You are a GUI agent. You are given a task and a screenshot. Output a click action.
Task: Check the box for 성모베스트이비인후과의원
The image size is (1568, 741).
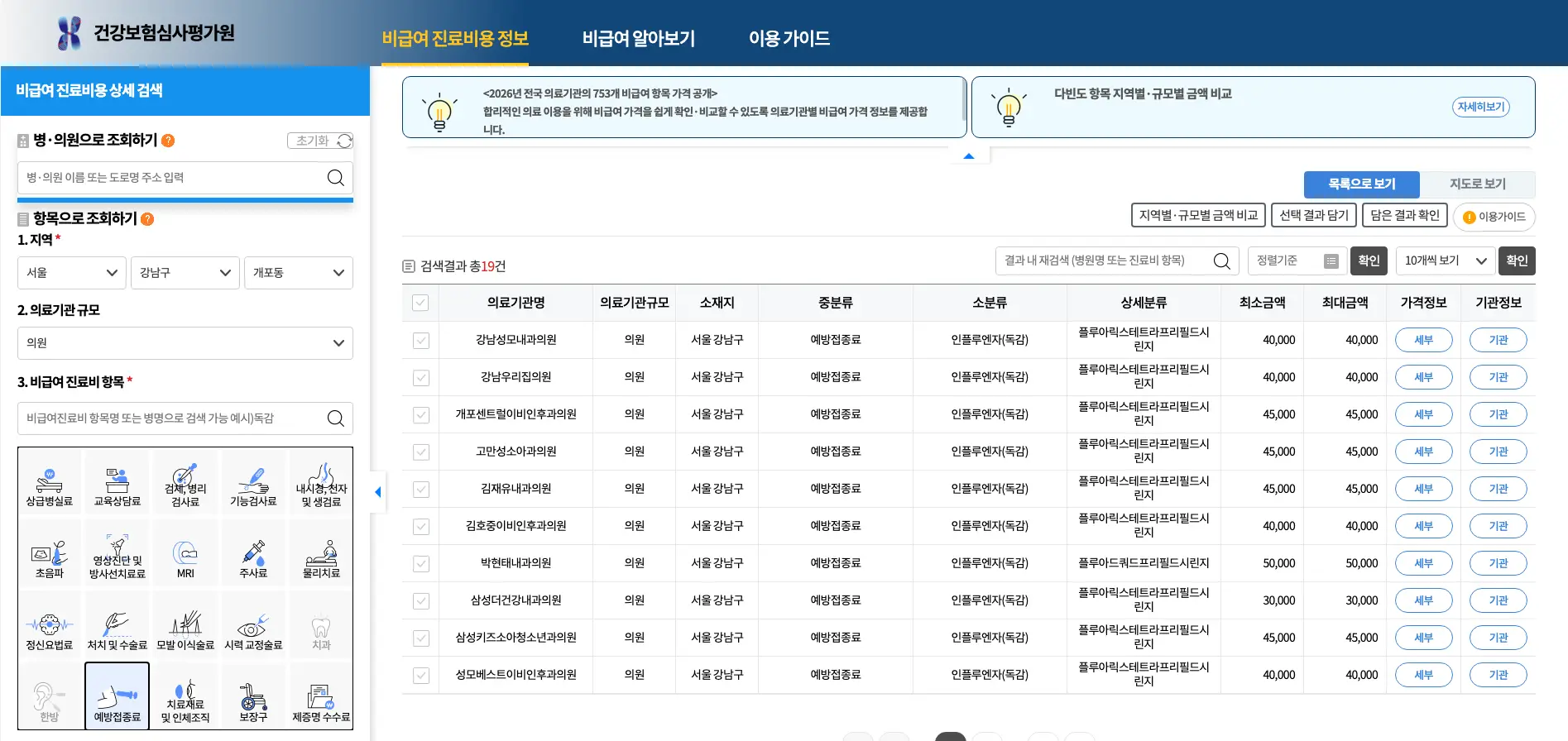click(x=421, y=675)
